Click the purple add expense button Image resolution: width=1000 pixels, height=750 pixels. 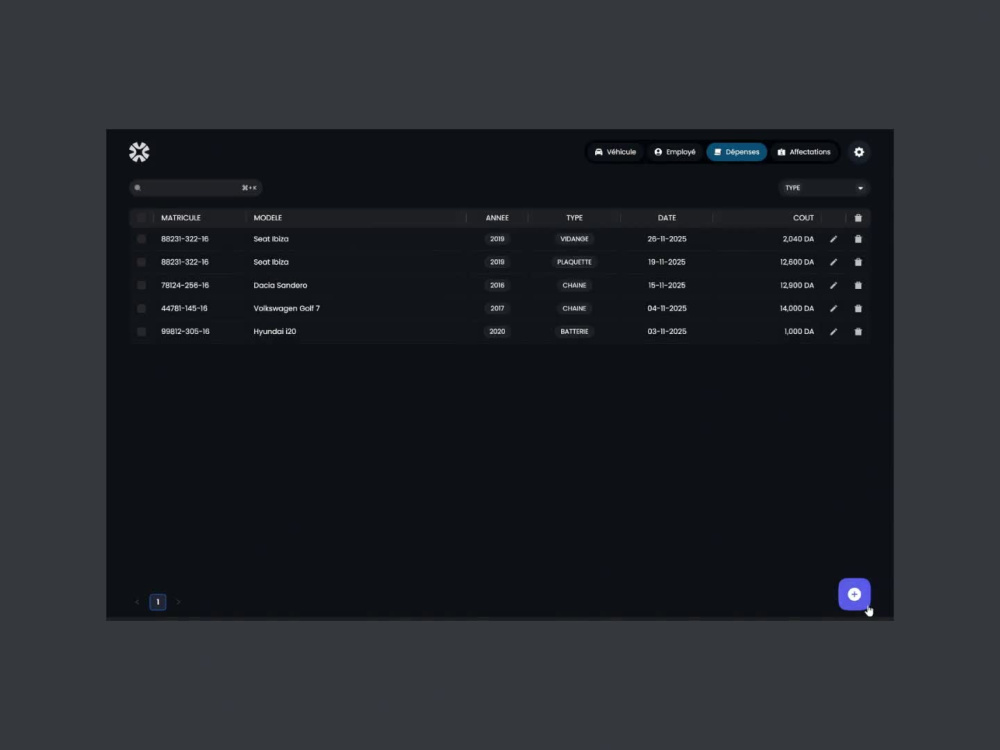(x=854, y=594)
